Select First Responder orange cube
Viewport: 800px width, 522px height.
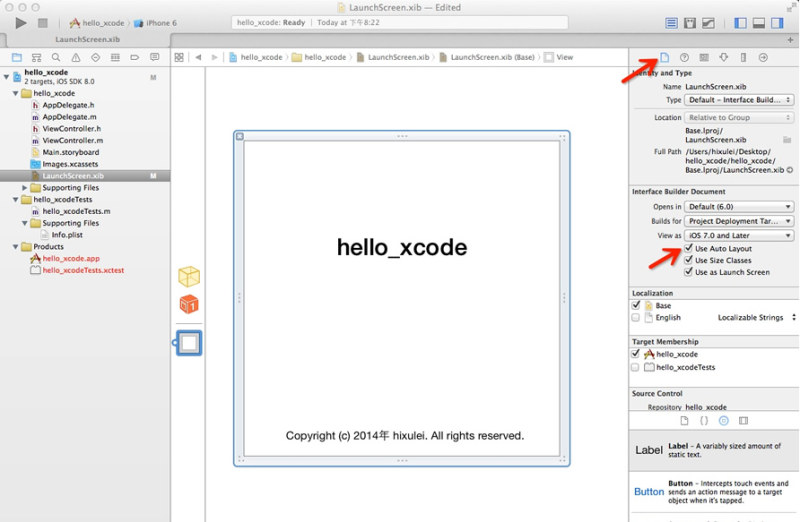click(189, 305)
